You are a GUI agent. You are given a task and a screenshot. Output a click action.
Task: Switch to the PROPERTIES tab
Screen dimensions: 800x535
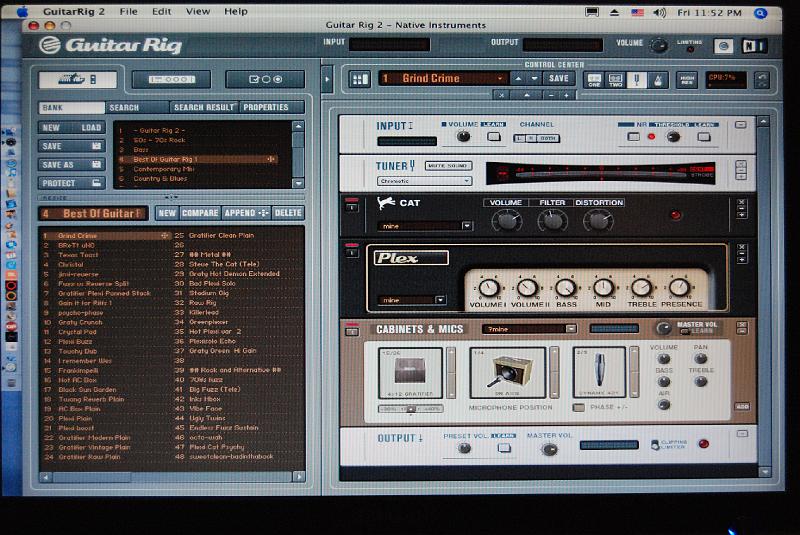[272, 107]
